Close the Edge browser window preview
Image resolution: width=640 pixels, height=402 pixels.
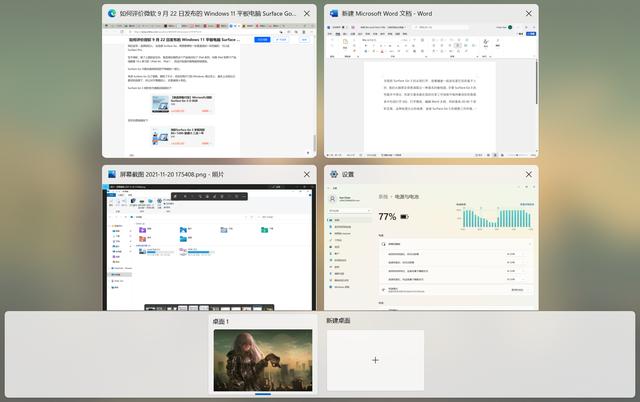[307, 15]
